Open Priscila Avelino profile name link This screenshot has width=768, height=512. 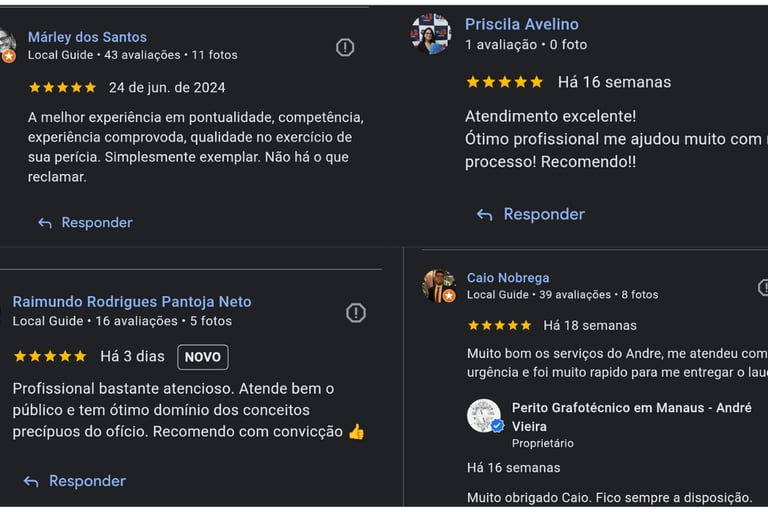(521, 24)
